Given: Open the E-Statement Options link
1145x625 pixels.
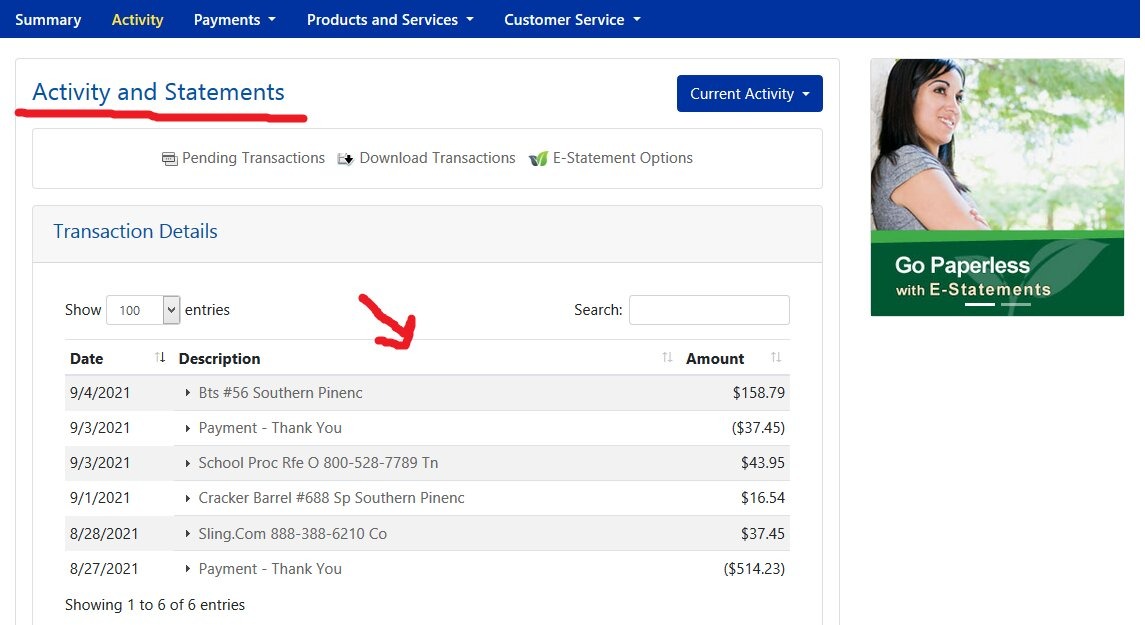Looking at the screenshot, I should point(622,158).
